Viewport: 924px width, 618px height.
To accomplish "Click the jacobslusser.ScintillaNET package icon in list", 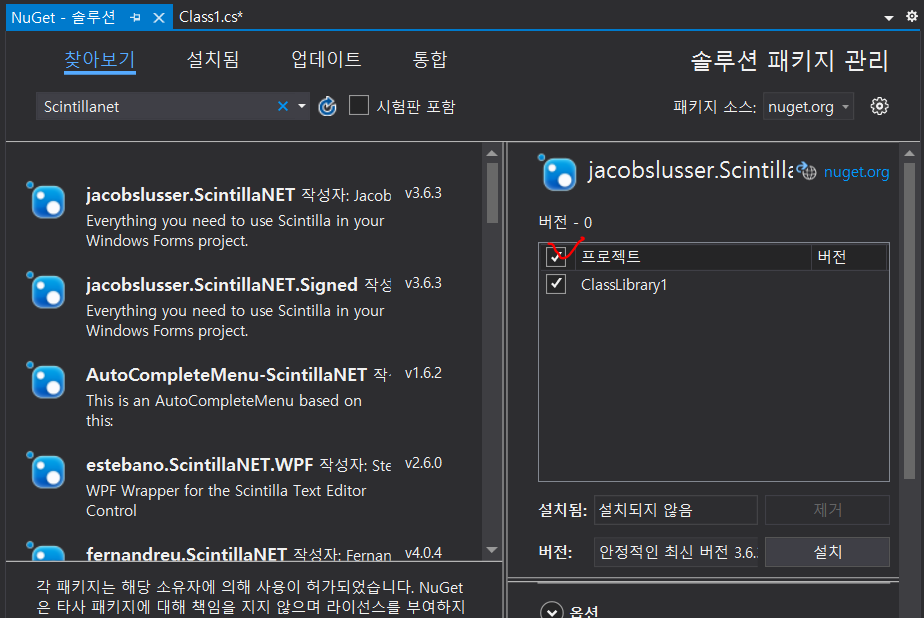I will [48, 201].
